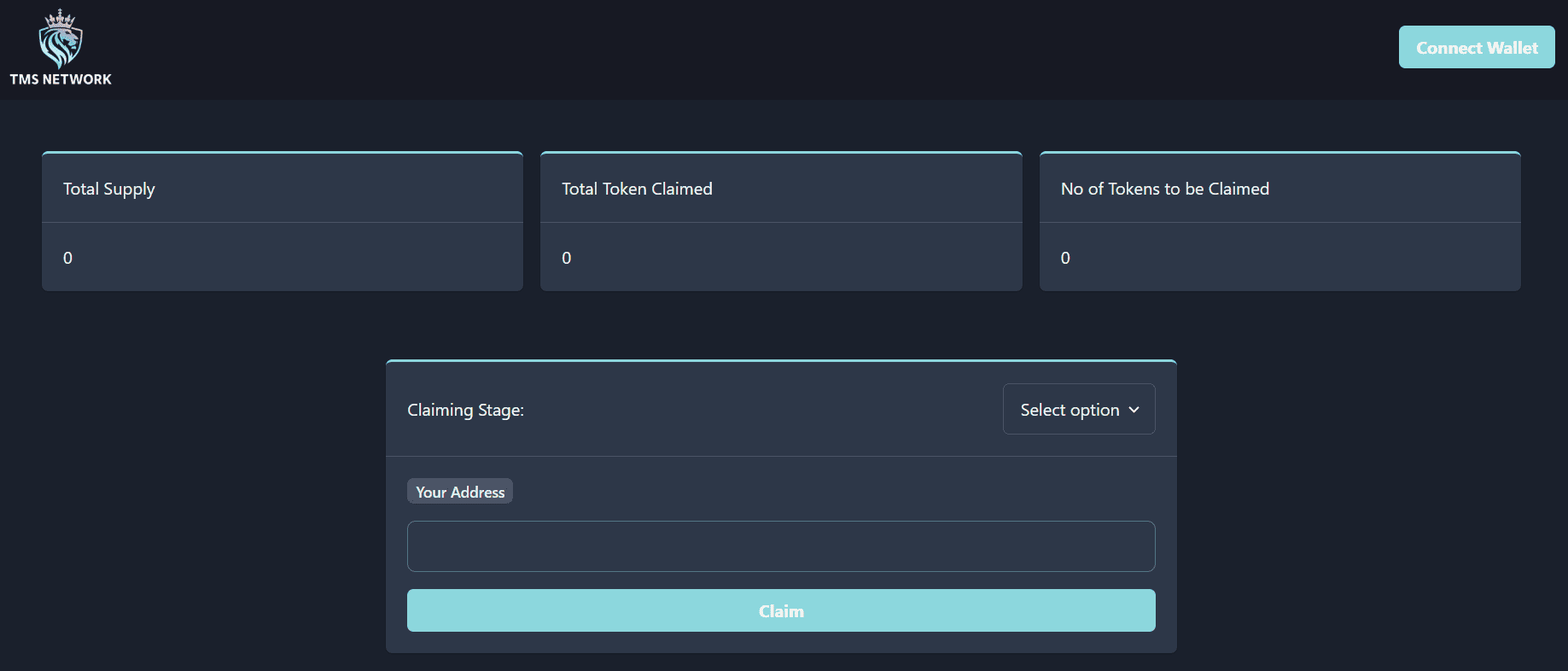
Task: Click the Total Token Claimed value
Action: pos(567,258)
